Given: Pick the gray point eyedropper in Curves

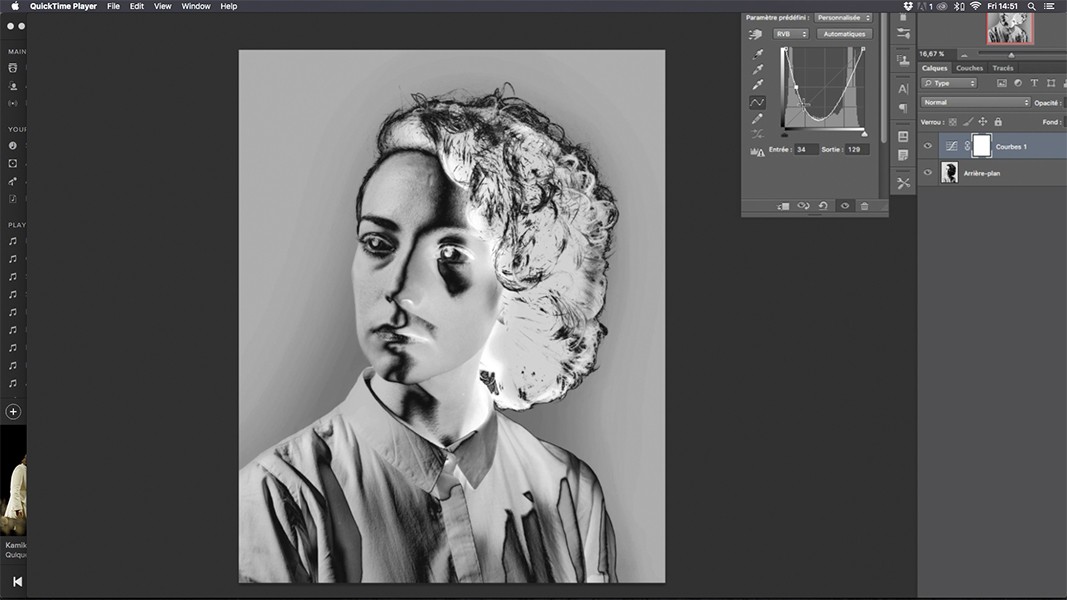Looking at the screenshot, I should click(757, 69).
